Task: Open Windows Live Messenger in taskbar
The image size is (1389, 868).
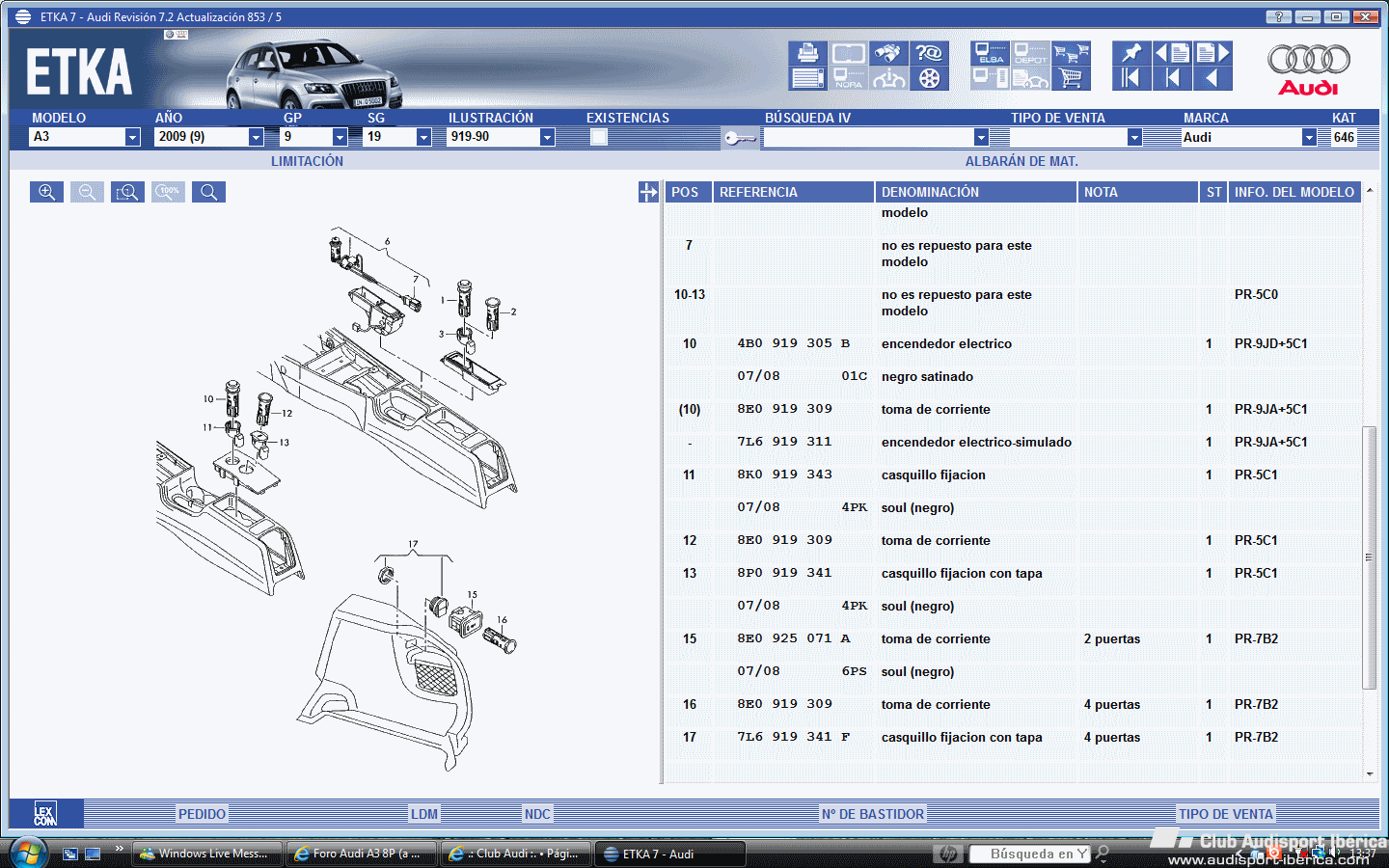Action: (x=206, y=854)
